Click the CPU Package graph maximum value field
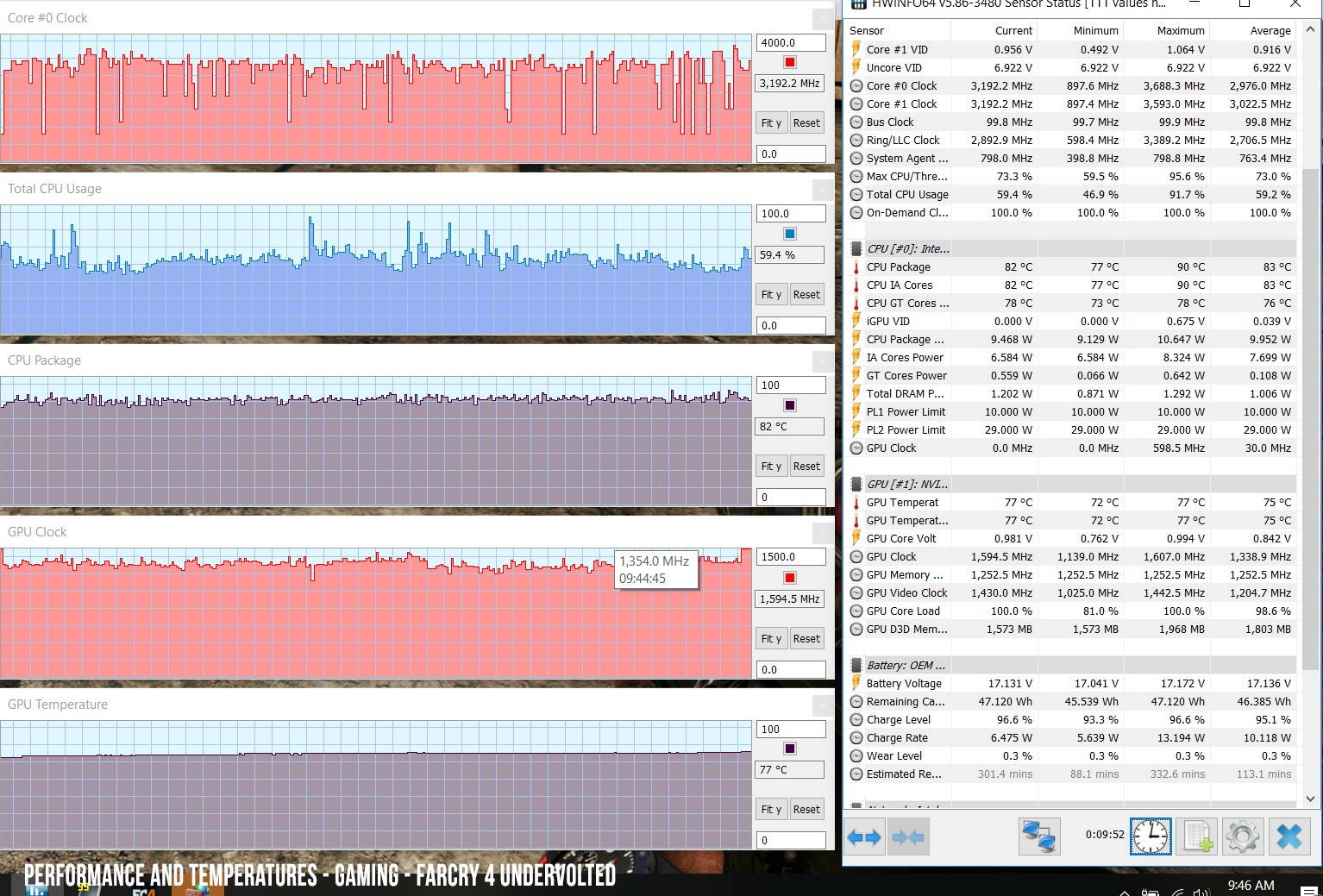Viewport: 1323px width, 896px height. (790, 385)
